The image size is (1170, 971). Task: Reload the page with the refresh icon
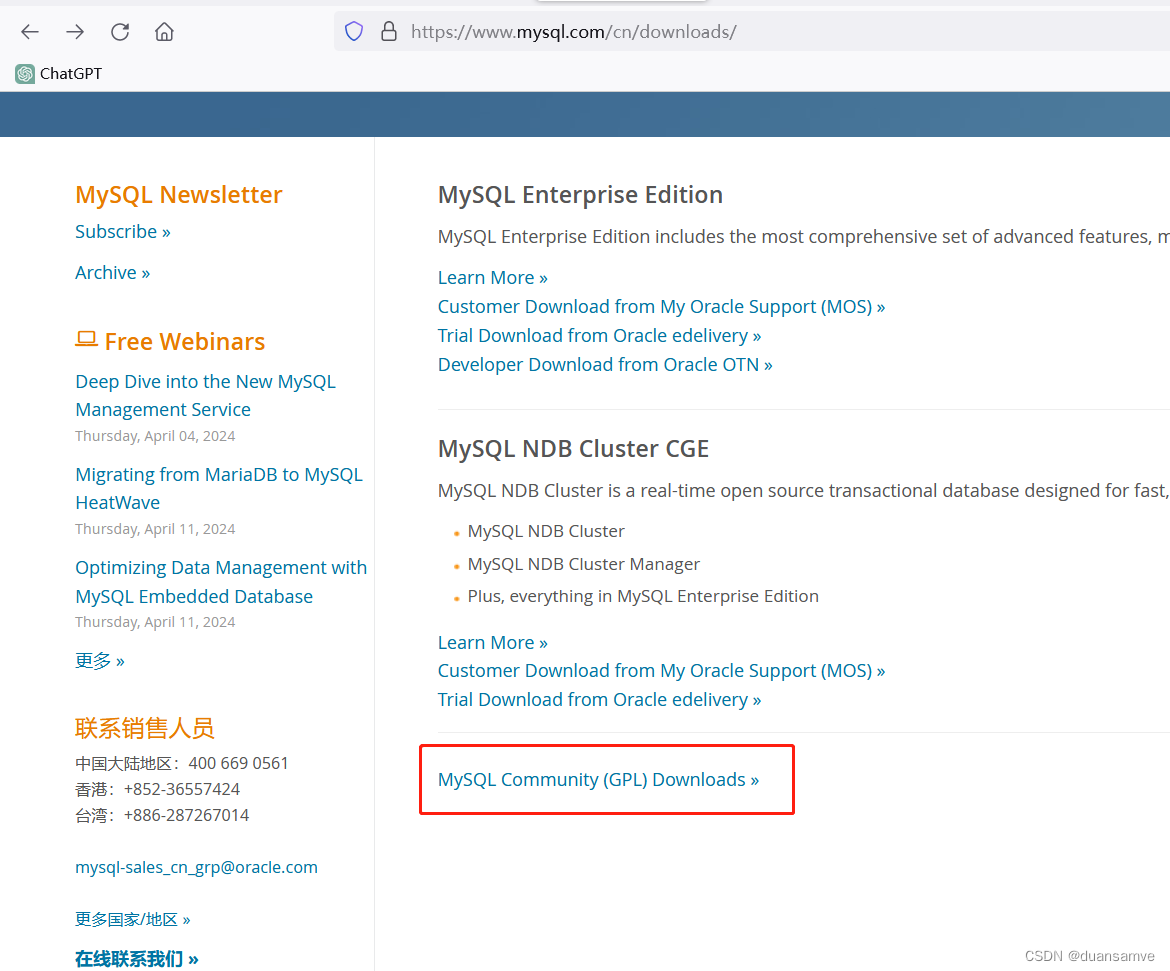120,31
